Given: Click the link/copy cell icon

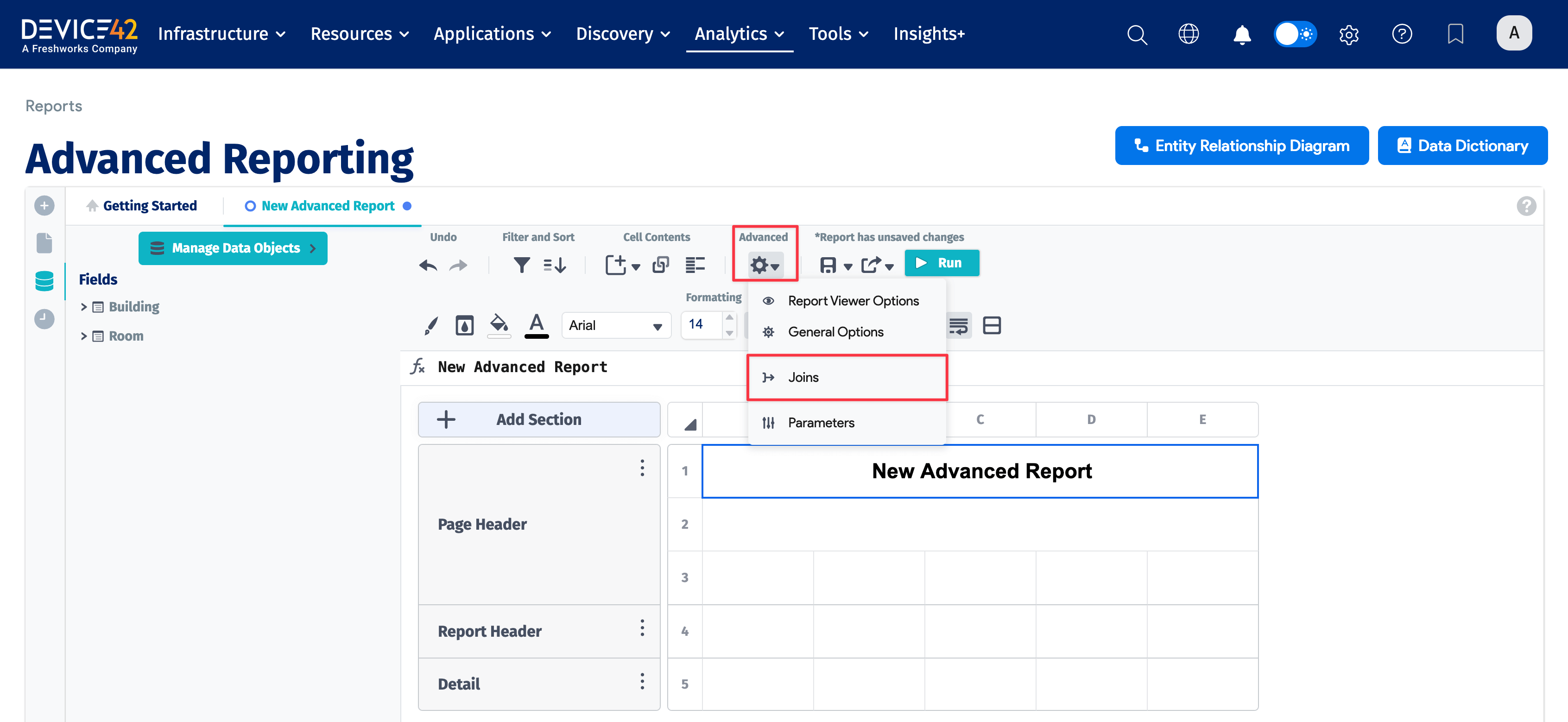Looking at the screenshot, I should (x=661, y=265).
